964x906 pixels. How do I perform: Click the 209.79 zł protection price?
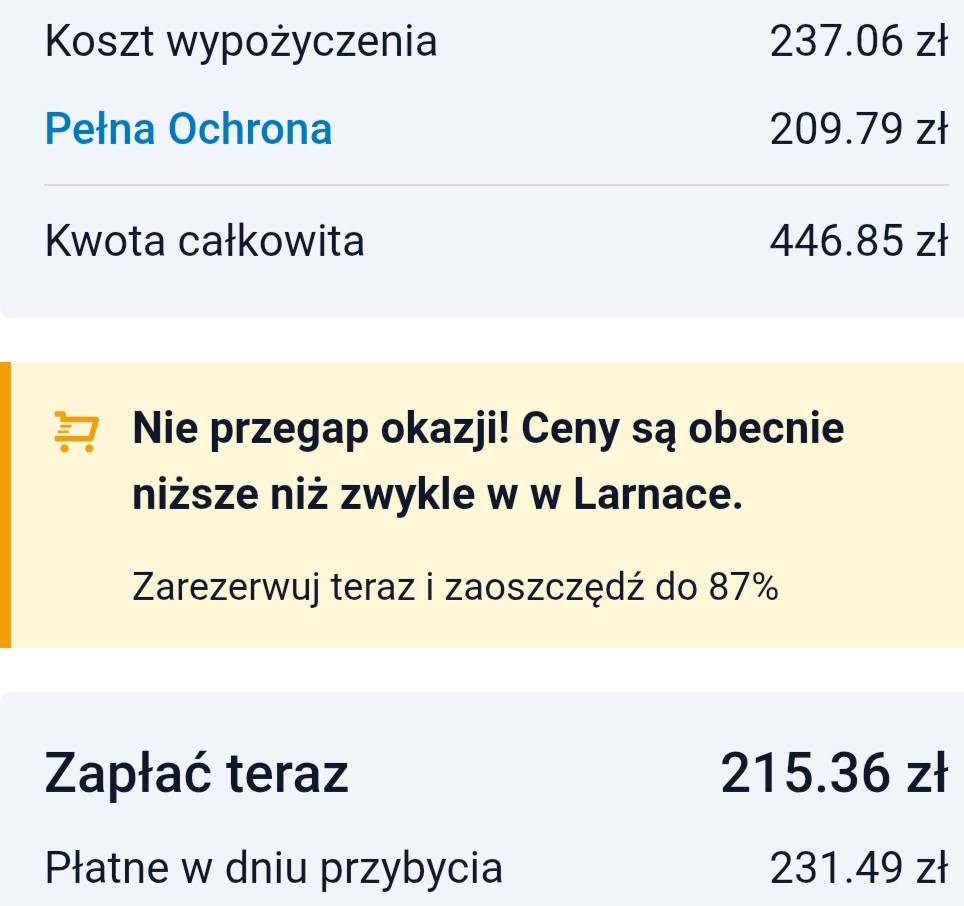tap(858, 129)
